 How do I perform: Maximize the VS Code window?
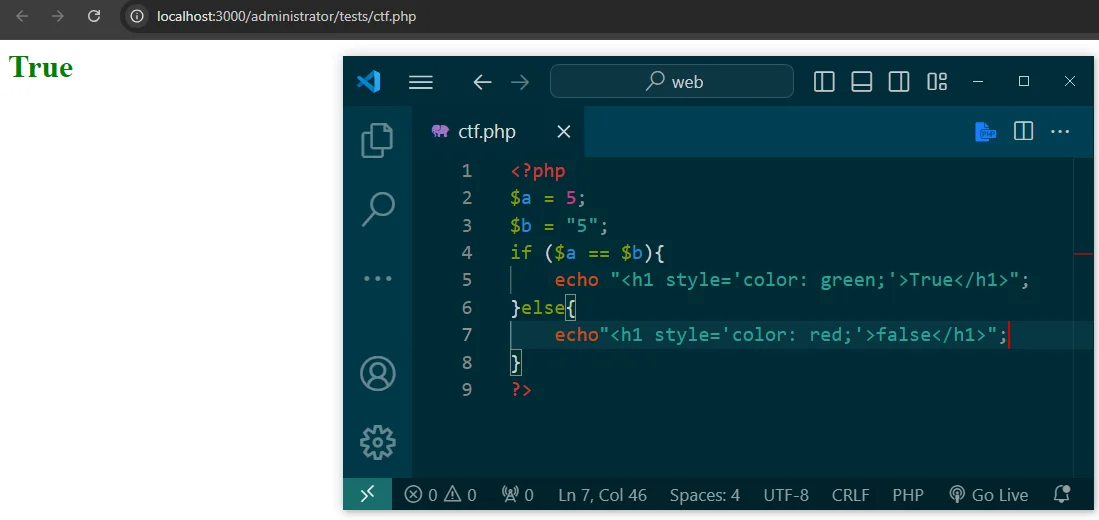click(x=1024, y=81)
